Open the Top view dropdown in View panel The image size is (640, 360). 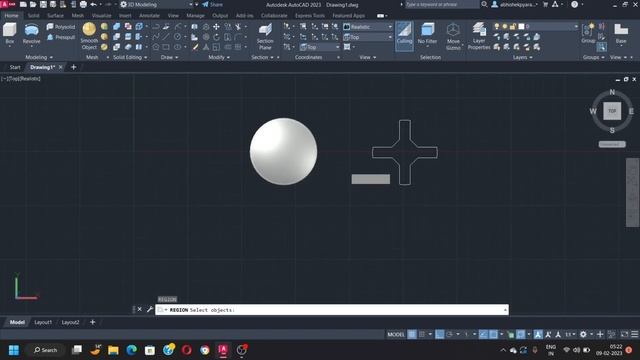tap(368, 37)
